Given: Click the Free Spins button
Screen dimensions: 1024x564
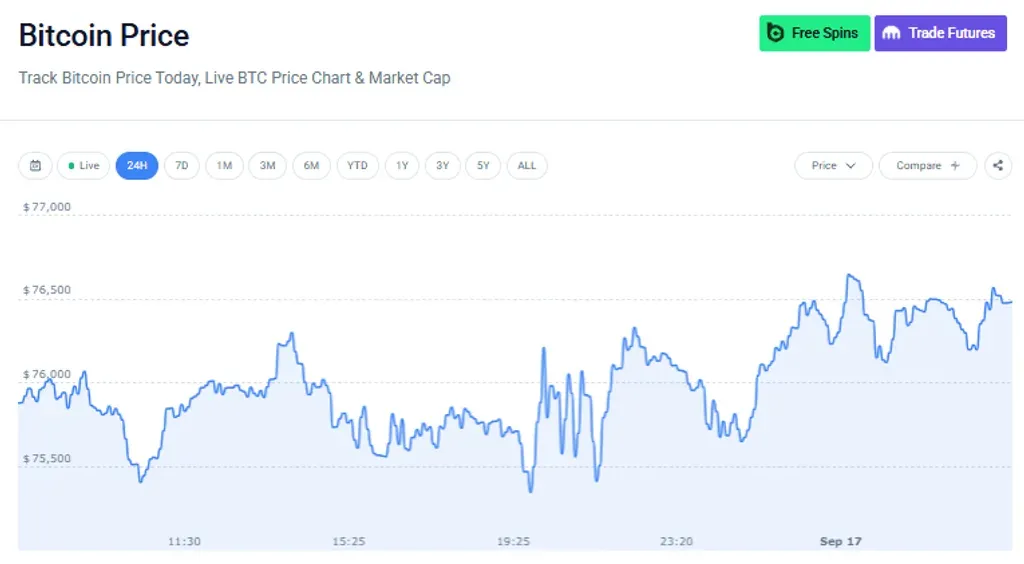Looking at the screenshot, I should (x=814, y=33).
